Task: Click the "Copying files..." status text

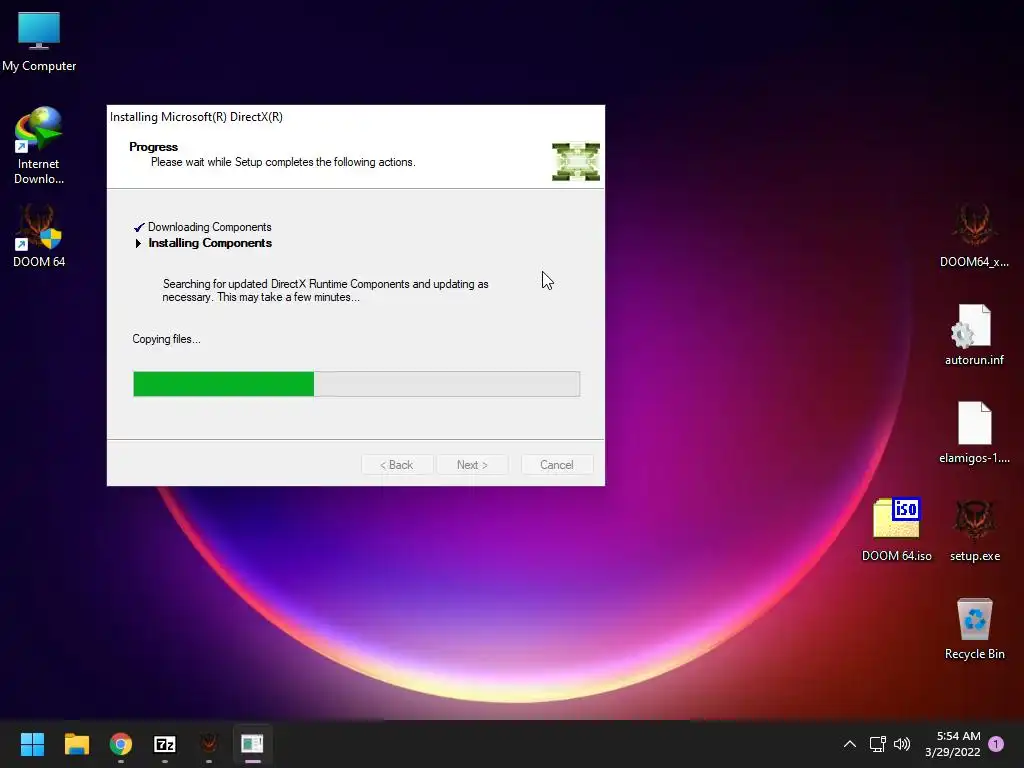Action: point(166,339)
